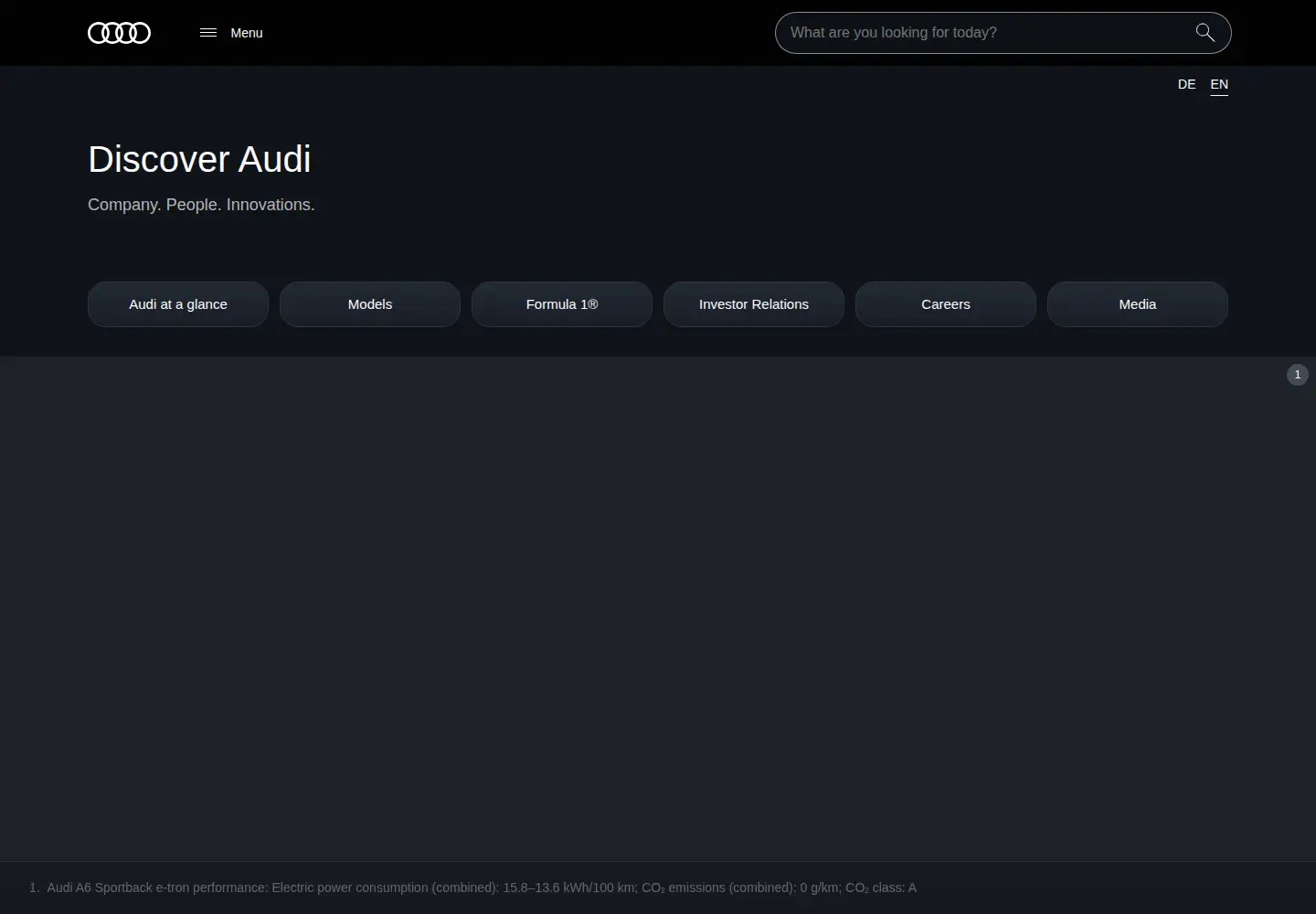Switch language to DE
Image resolution: width=1316 pixels, height=914 pixels.
tap(1186, 84)
